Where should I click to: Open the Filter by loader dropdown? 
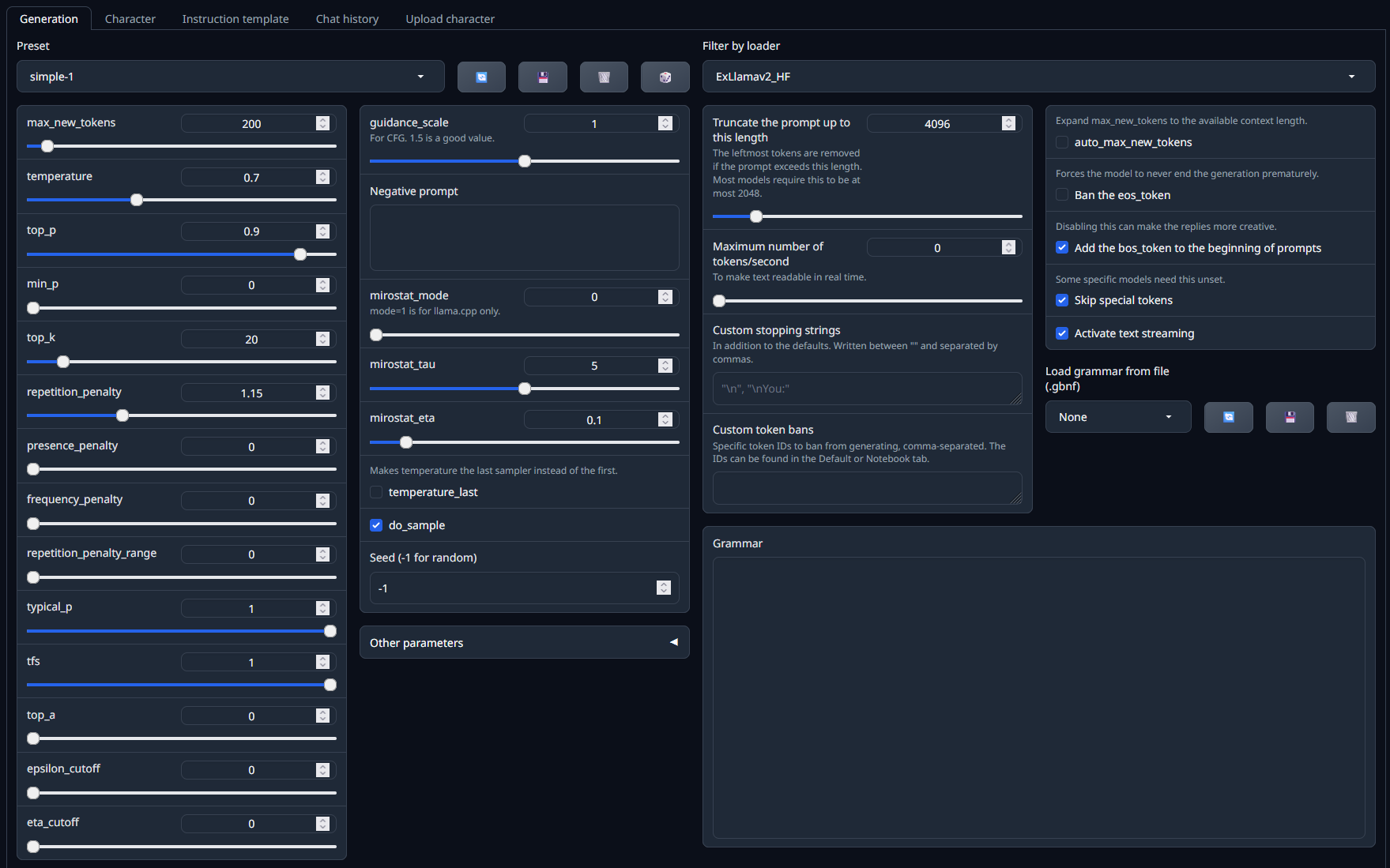click(1038, 77)
